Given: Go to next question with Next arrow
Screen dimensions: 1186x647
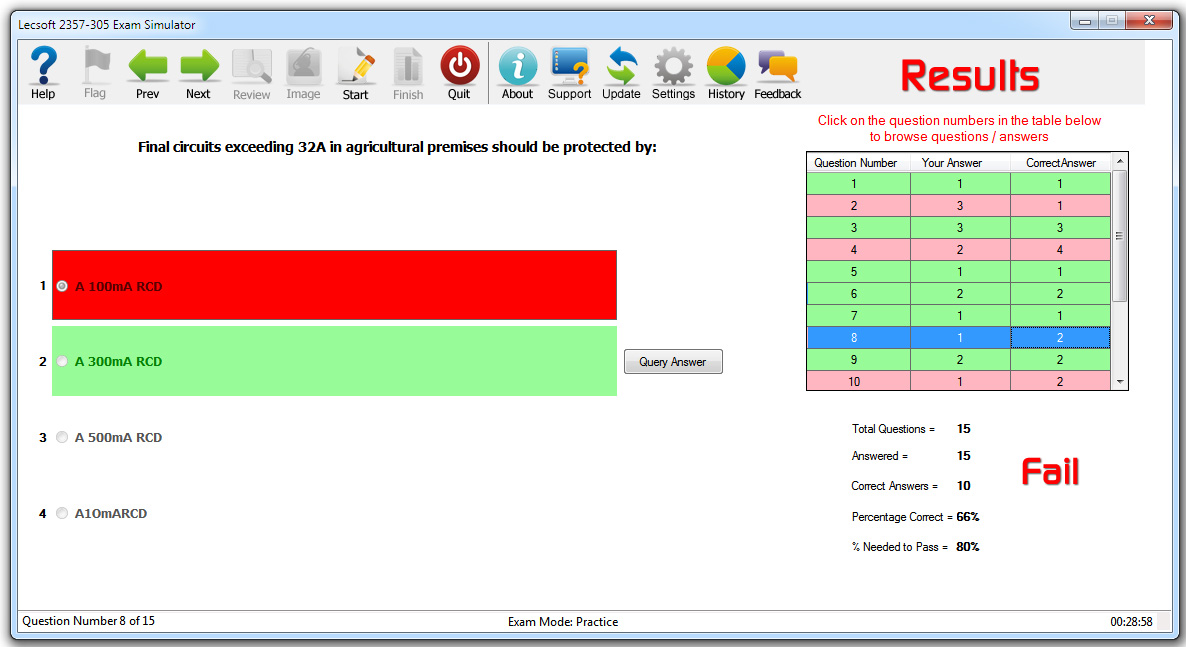Looking at the screenshot, I should pos(199,73).
